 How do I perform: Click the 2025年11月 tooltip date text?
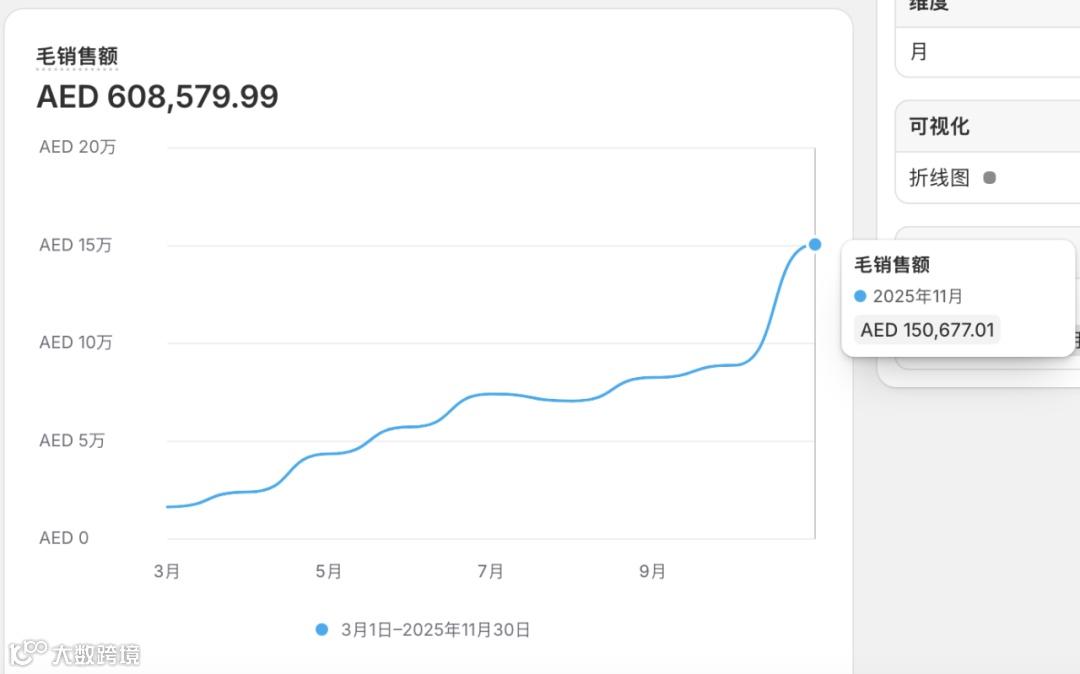917,296
